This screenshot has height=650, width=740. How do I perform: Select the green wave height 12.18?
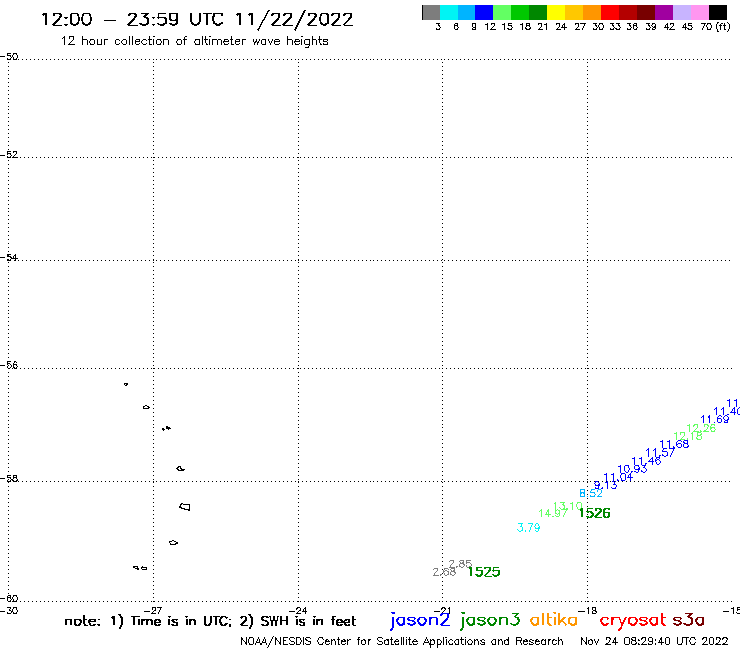pos(688,436)
